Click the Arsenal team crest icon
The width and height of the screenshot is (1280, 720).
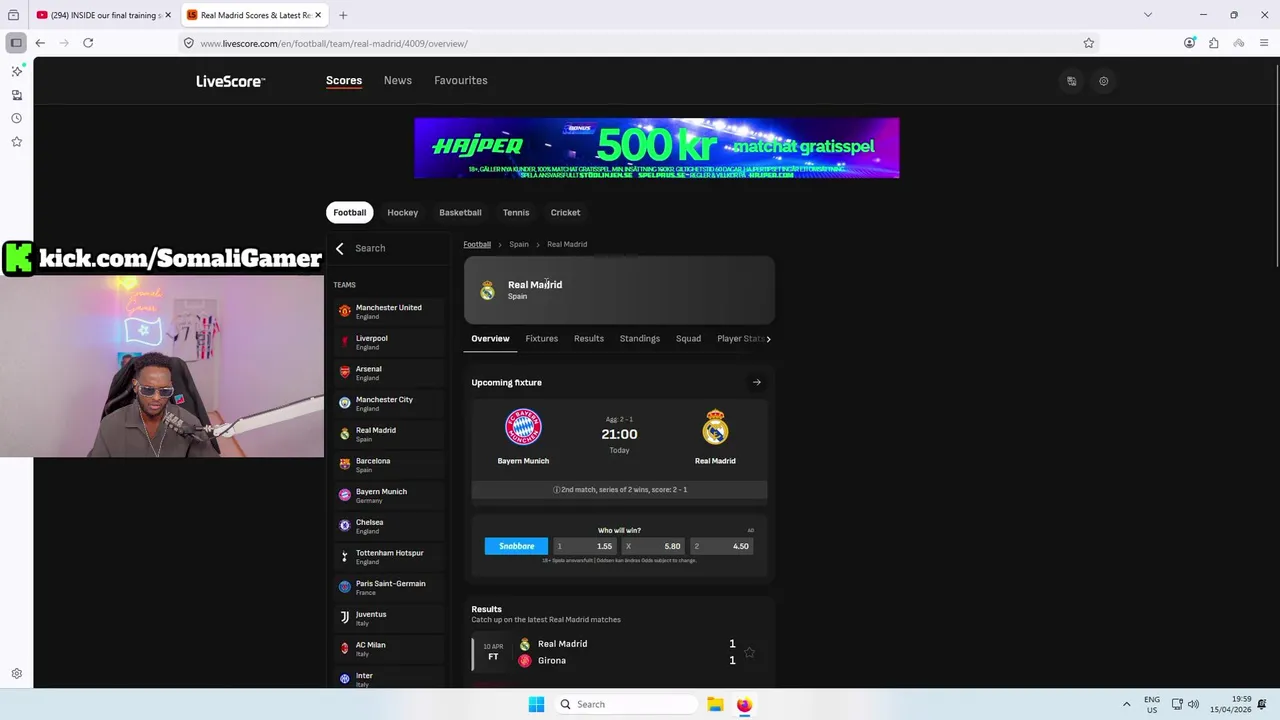(345, 372)
